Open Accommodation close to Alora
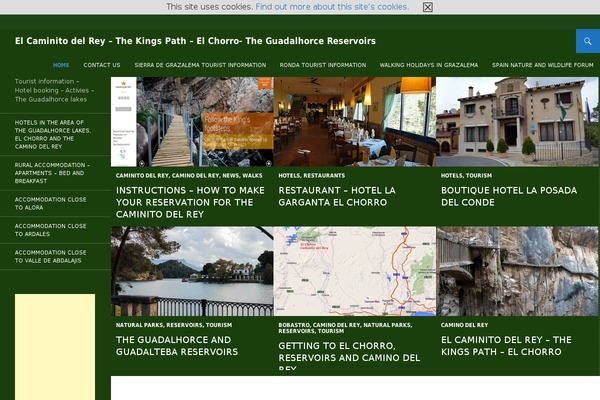This screenshot has height=400, width=600. point(51,204)
